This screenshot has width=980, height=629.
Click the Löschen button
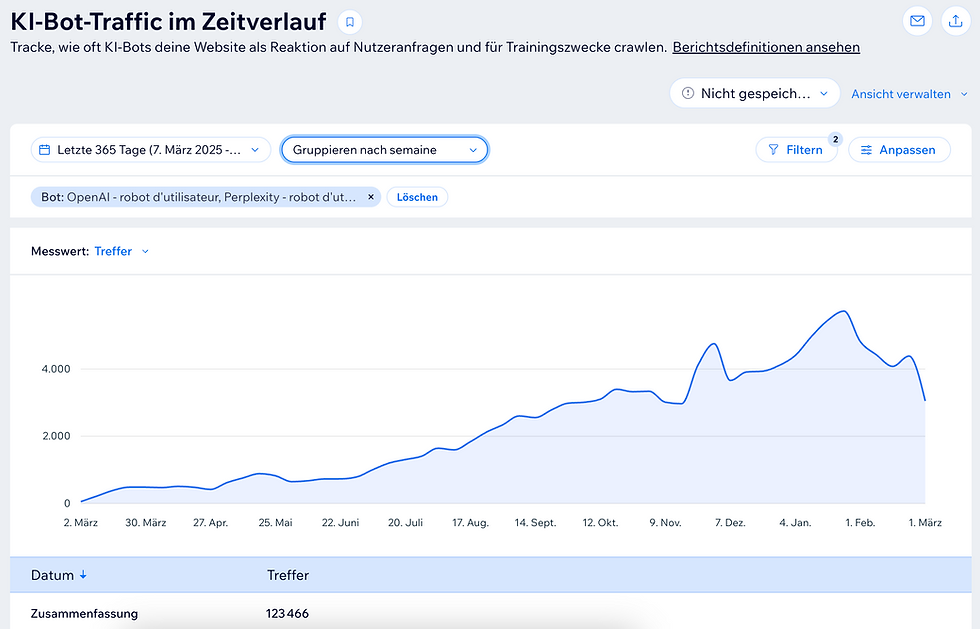point(417,197)
